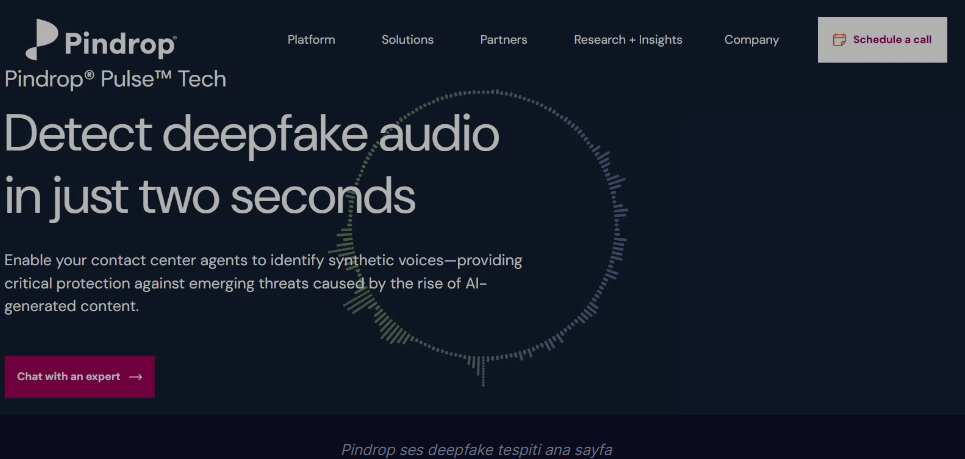The height and width of the screenshot is (459, 965).
Task: Click the Pindrop Pulse Tech heading
Action: point(115,79)
